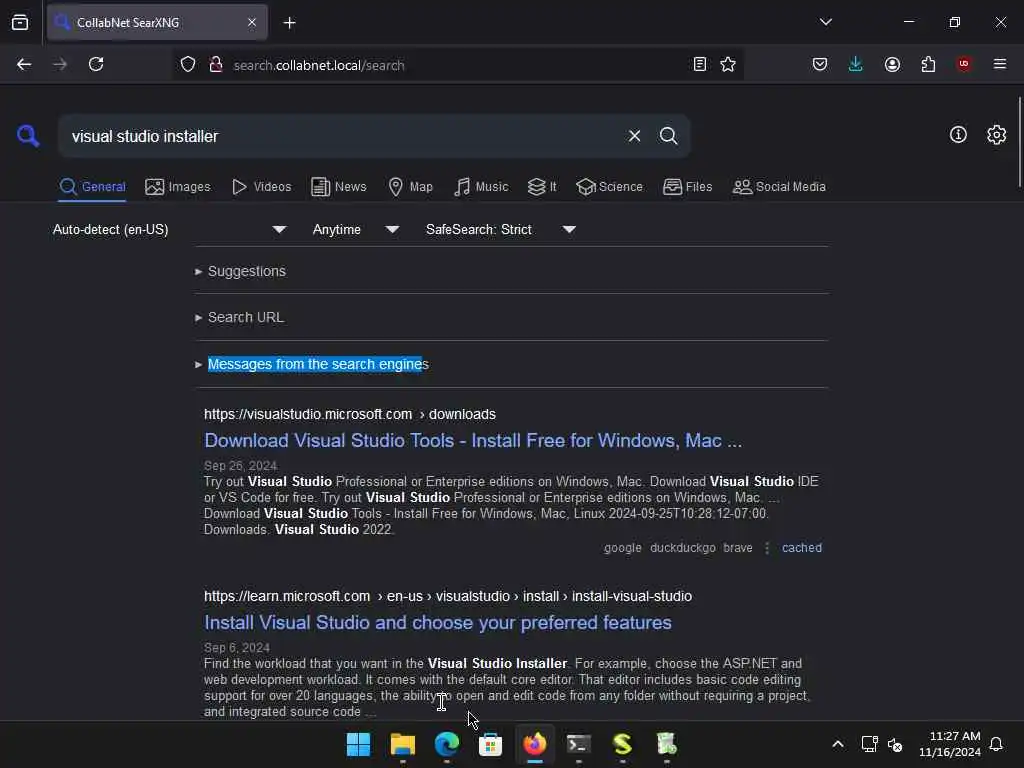List all tabs chevron

tap(825, 22)
